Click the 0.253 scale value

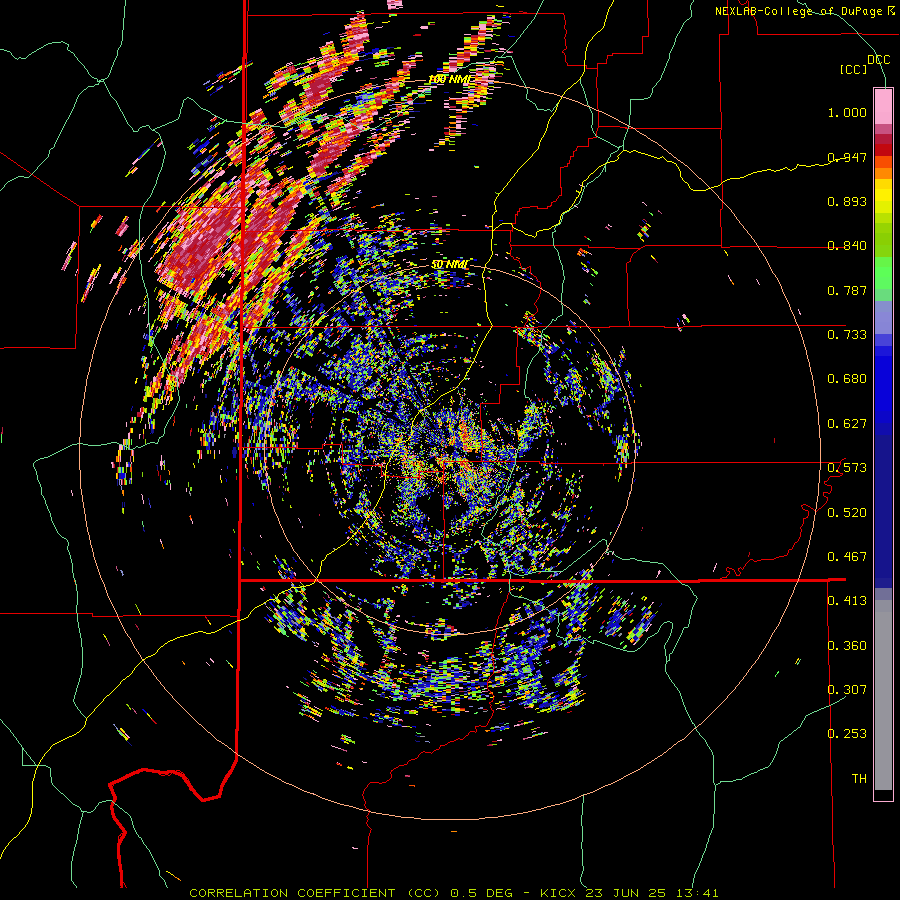847,734
